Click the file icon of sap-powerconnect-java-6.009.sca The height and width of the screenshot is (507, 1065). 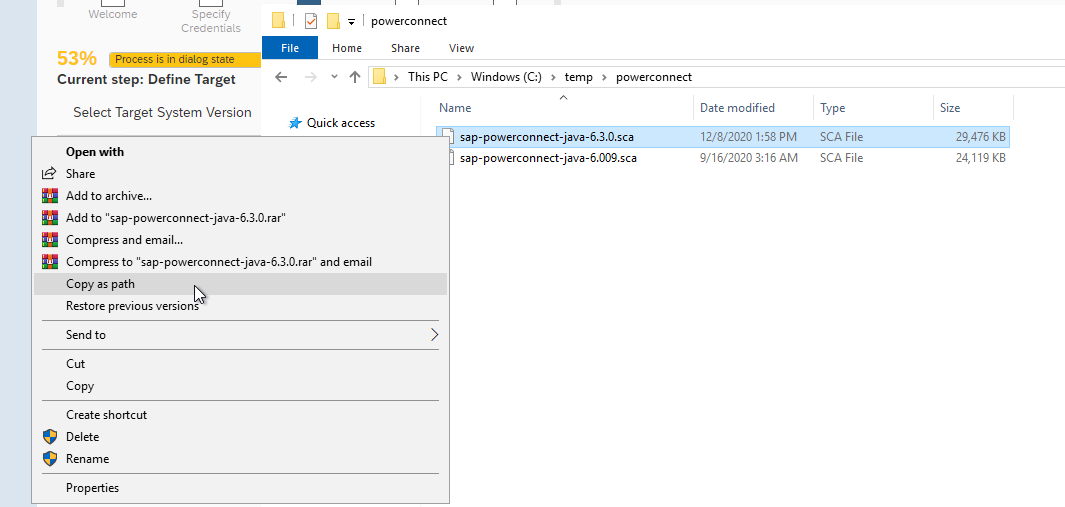(x=449, y=158)
